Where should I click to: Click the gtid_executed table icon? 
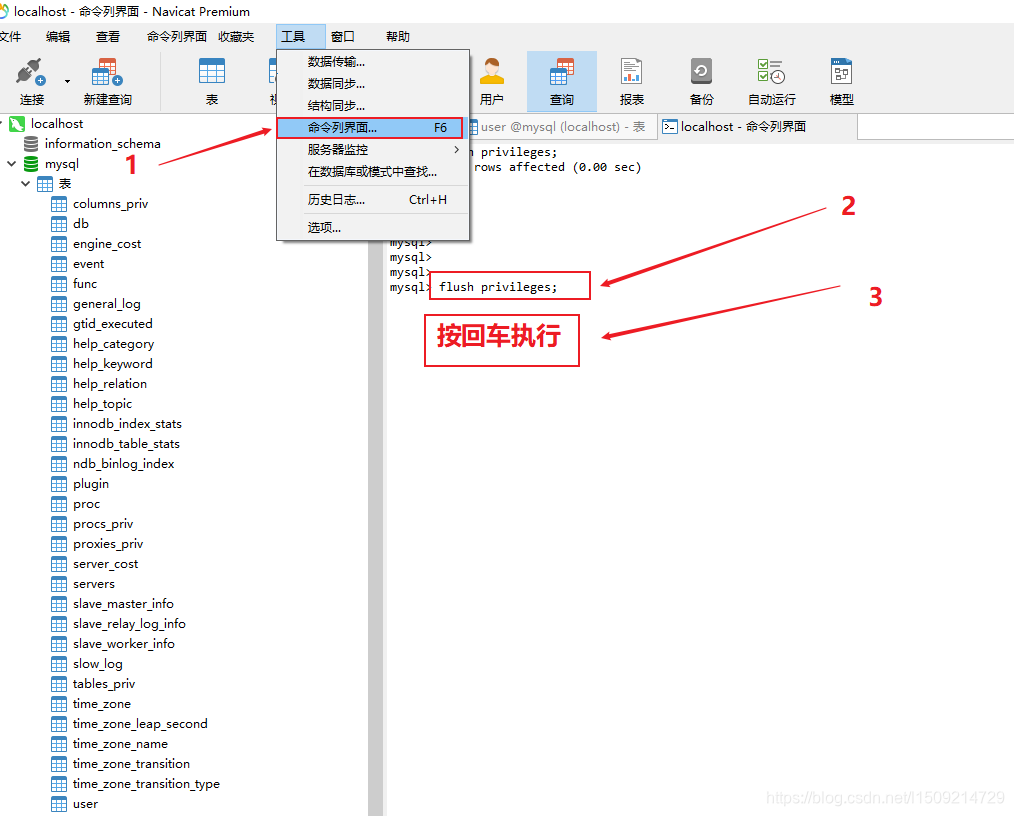[x=59, y=324]
